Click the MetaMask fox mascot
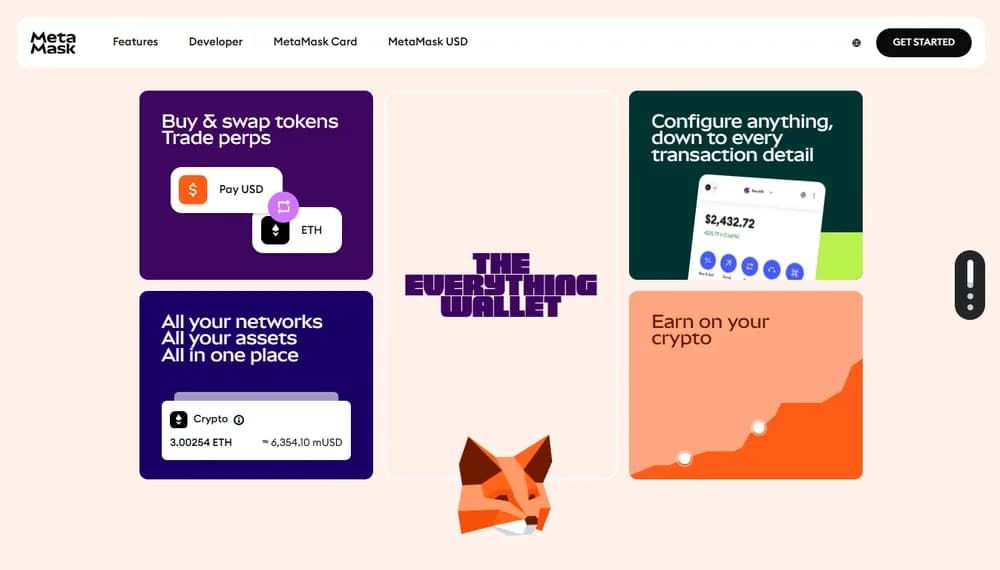This screenshot has width=1000, height=570. click(x=505, y=486)
